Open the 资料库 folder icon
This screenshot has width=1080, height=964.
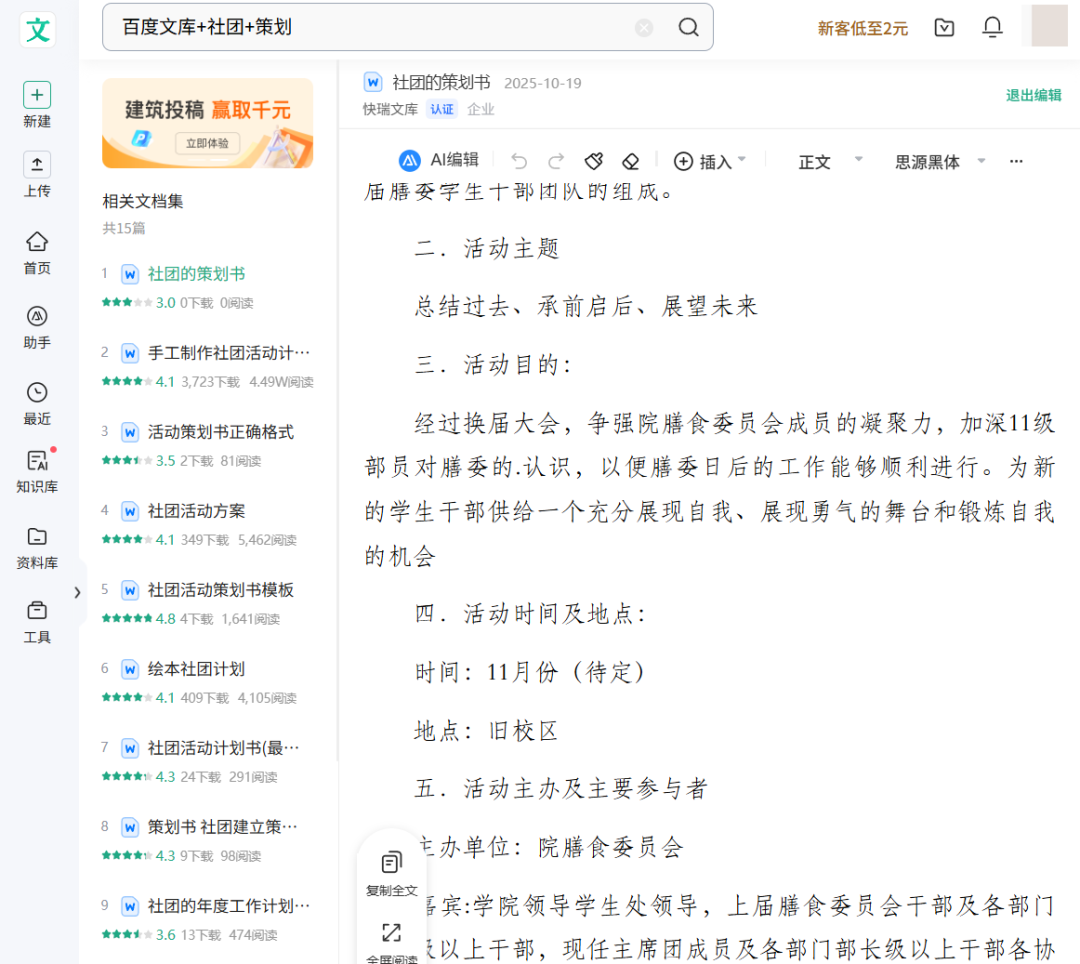pos(37,536)
